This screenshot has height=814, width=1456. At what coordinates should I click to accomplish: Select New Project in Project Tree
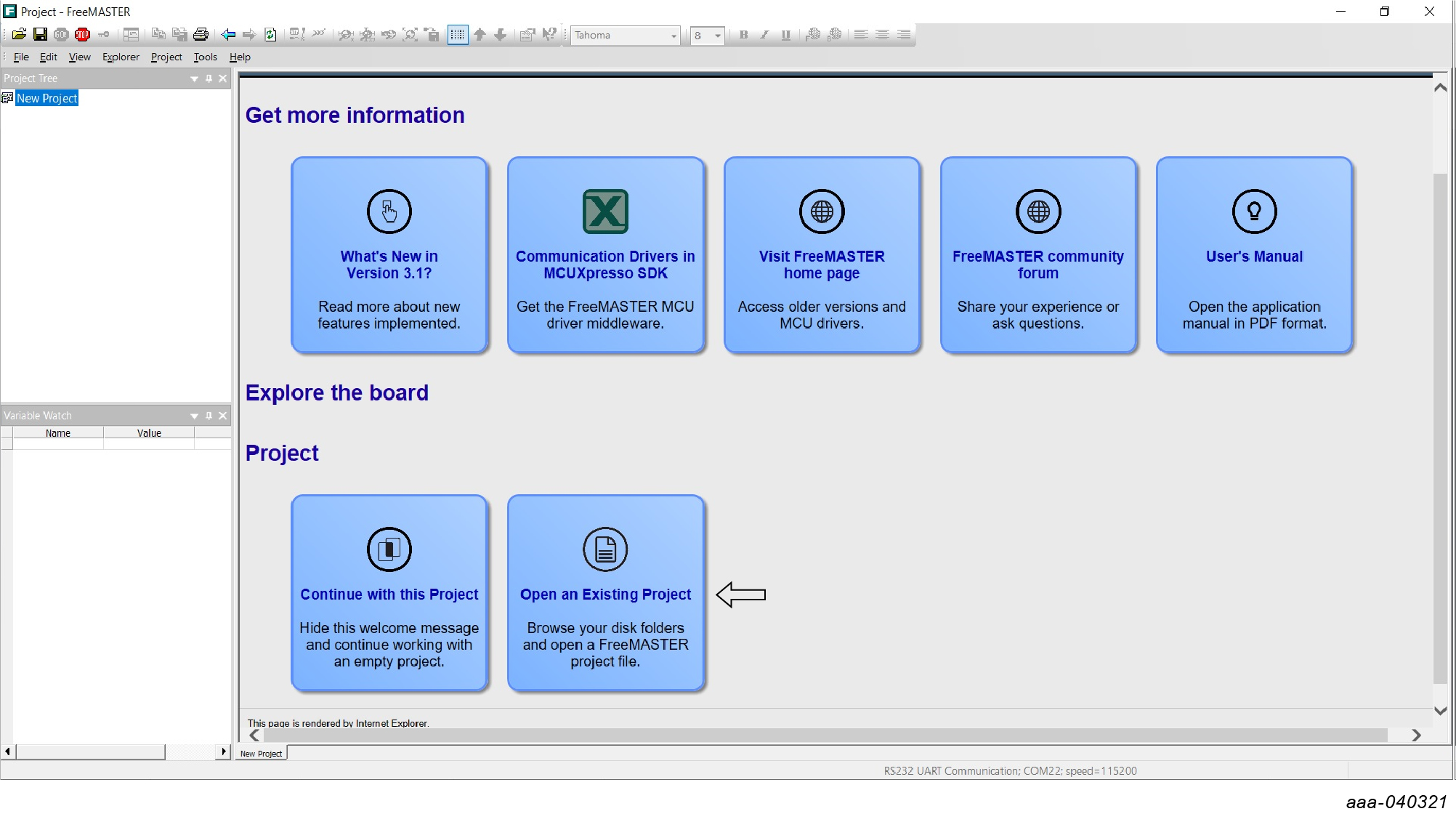click(x=46, y=98)
